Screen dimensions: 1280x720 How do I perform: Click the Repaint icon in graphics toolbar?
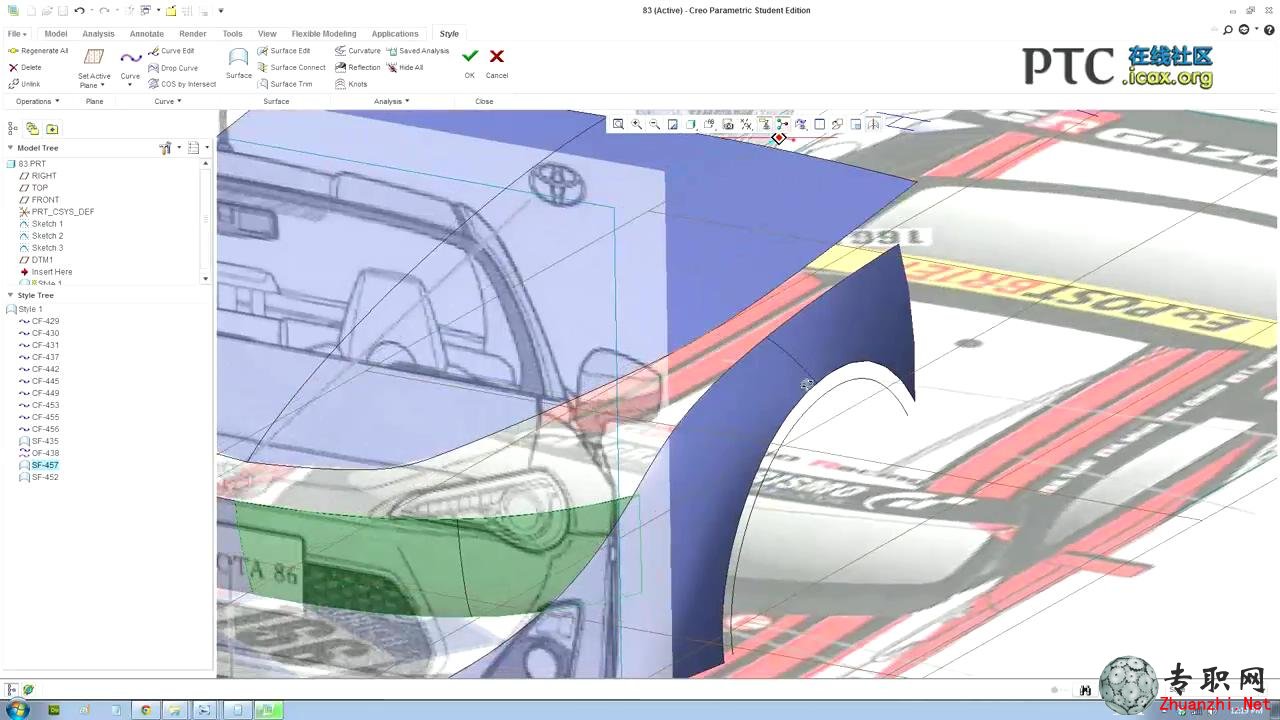pyautogui.click(x=673, y=124)
